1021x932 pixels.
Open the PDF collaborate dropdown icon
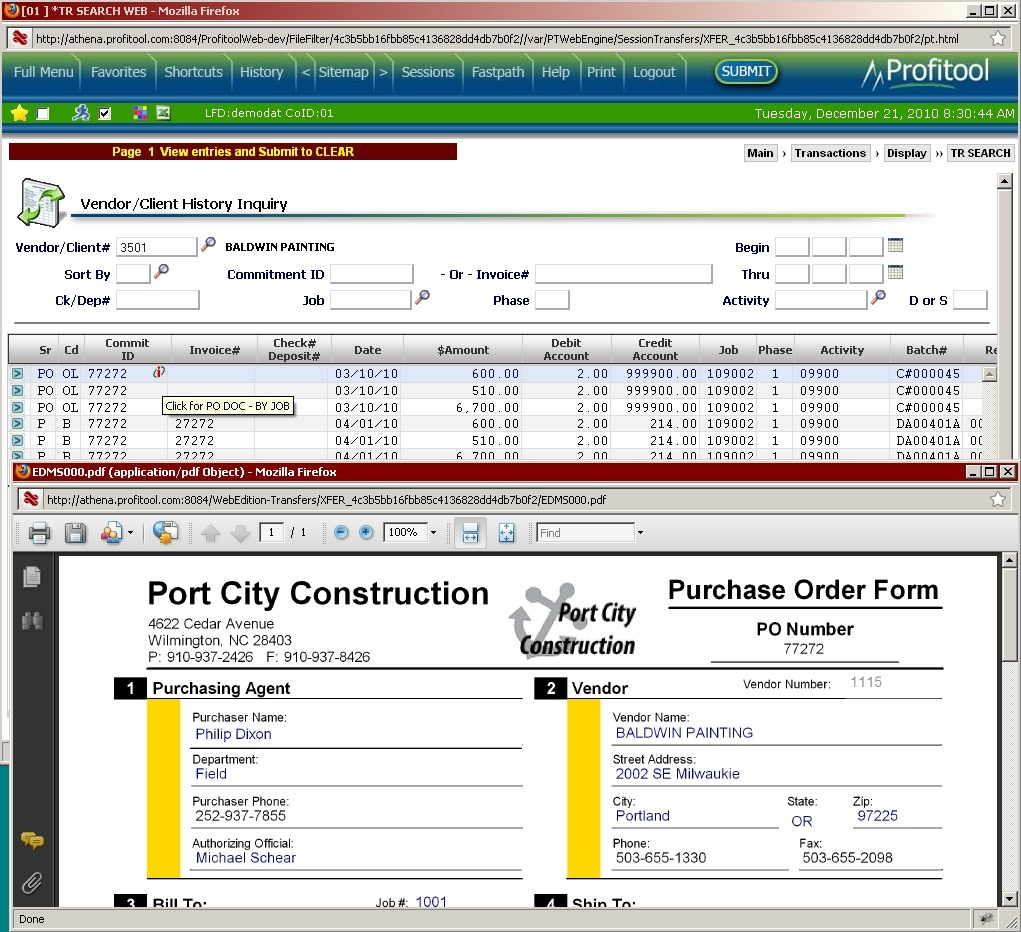pyautogui.click(x=116, y=533)
